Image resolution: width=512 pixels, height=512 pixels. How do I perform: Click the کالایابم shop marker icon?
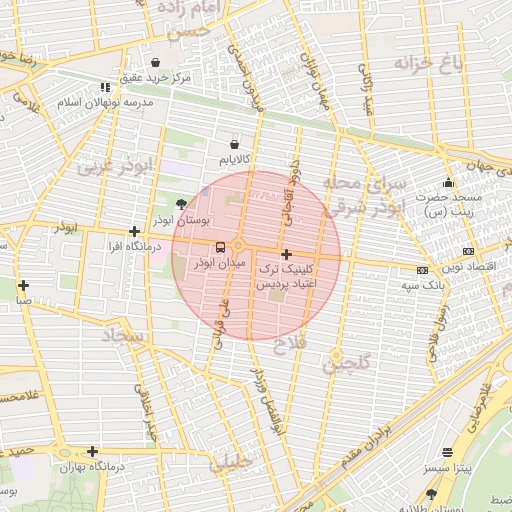pyautogui.click(x=235, y=144)
